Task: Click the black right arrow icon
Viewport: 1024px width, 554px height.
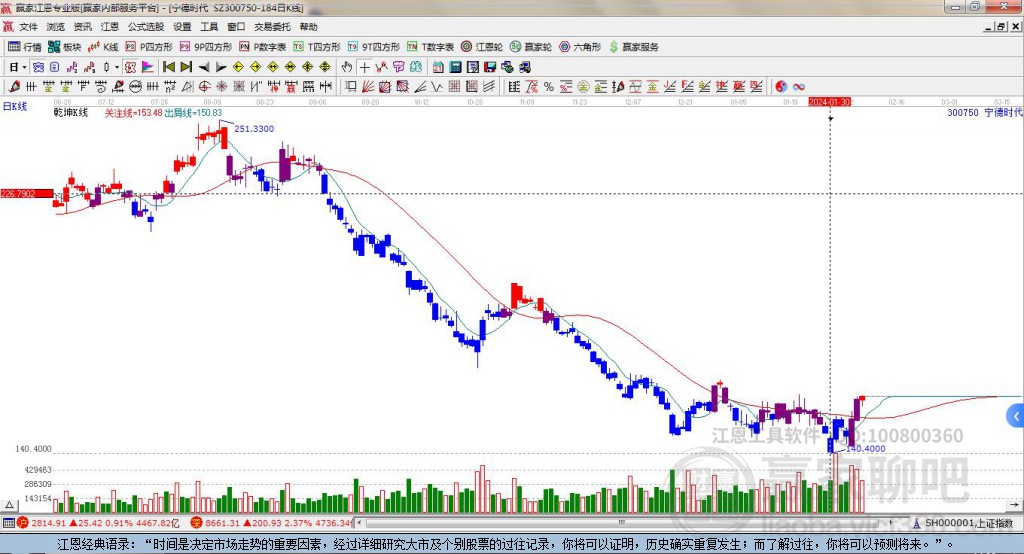Action: point(221,67)
